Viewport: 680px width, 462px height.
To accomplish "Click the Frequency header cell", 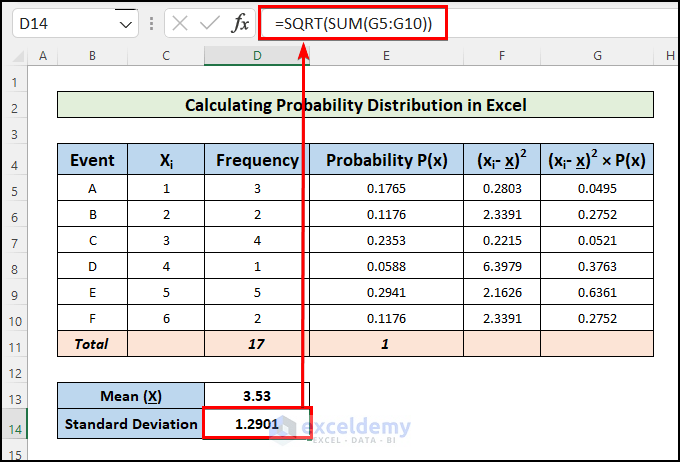I will click(x=257, y=160).
